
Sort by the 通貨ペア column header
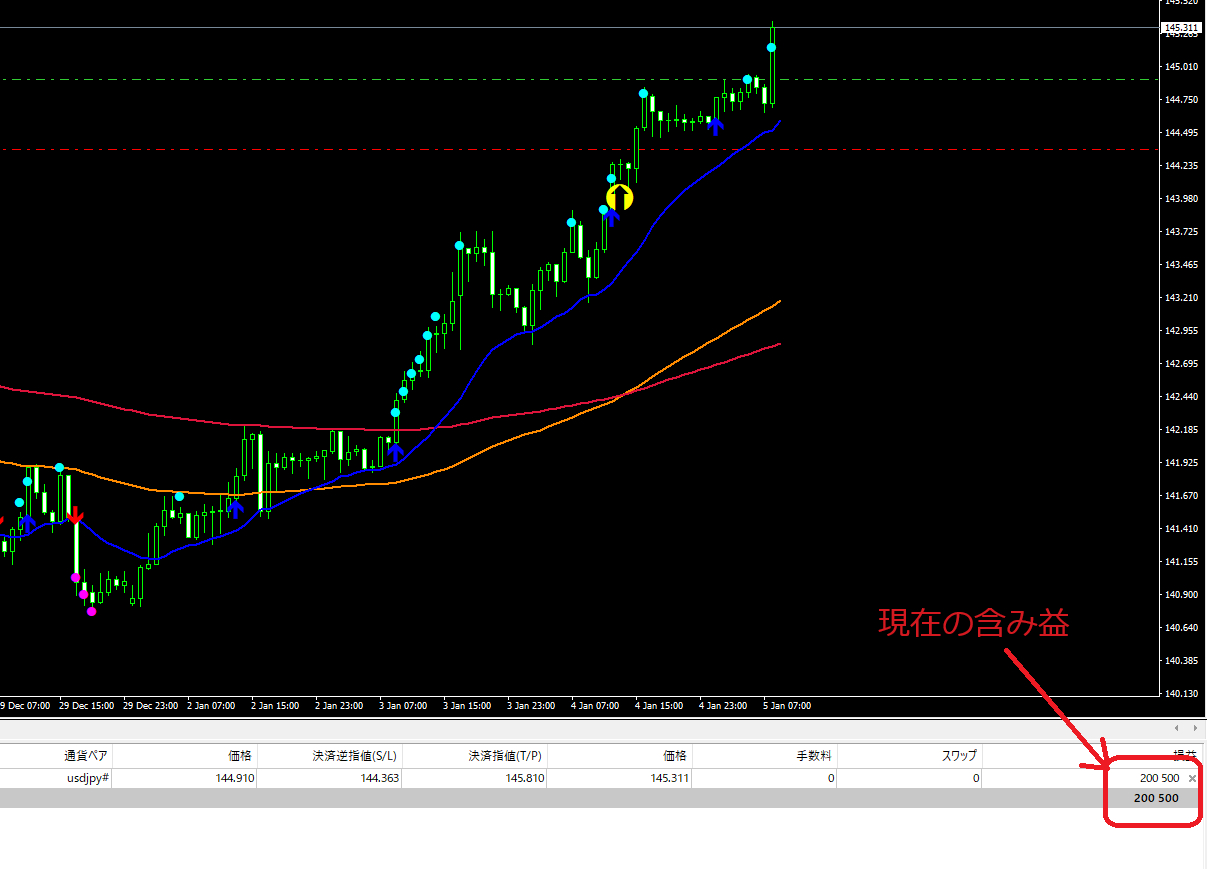tap(86, 756)
